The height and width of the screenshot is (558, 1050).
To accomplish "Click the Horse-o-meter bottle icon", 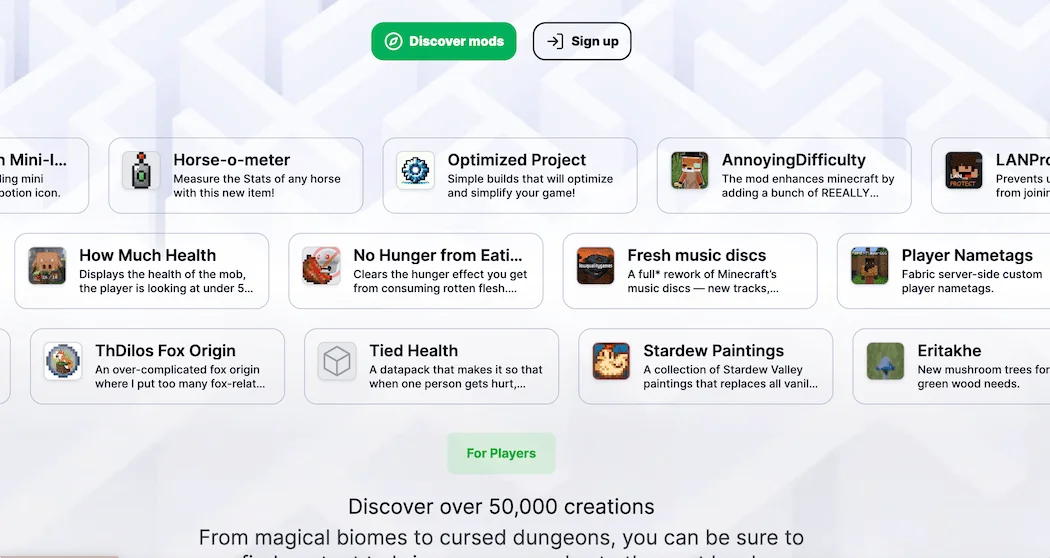I will point(141,170).
